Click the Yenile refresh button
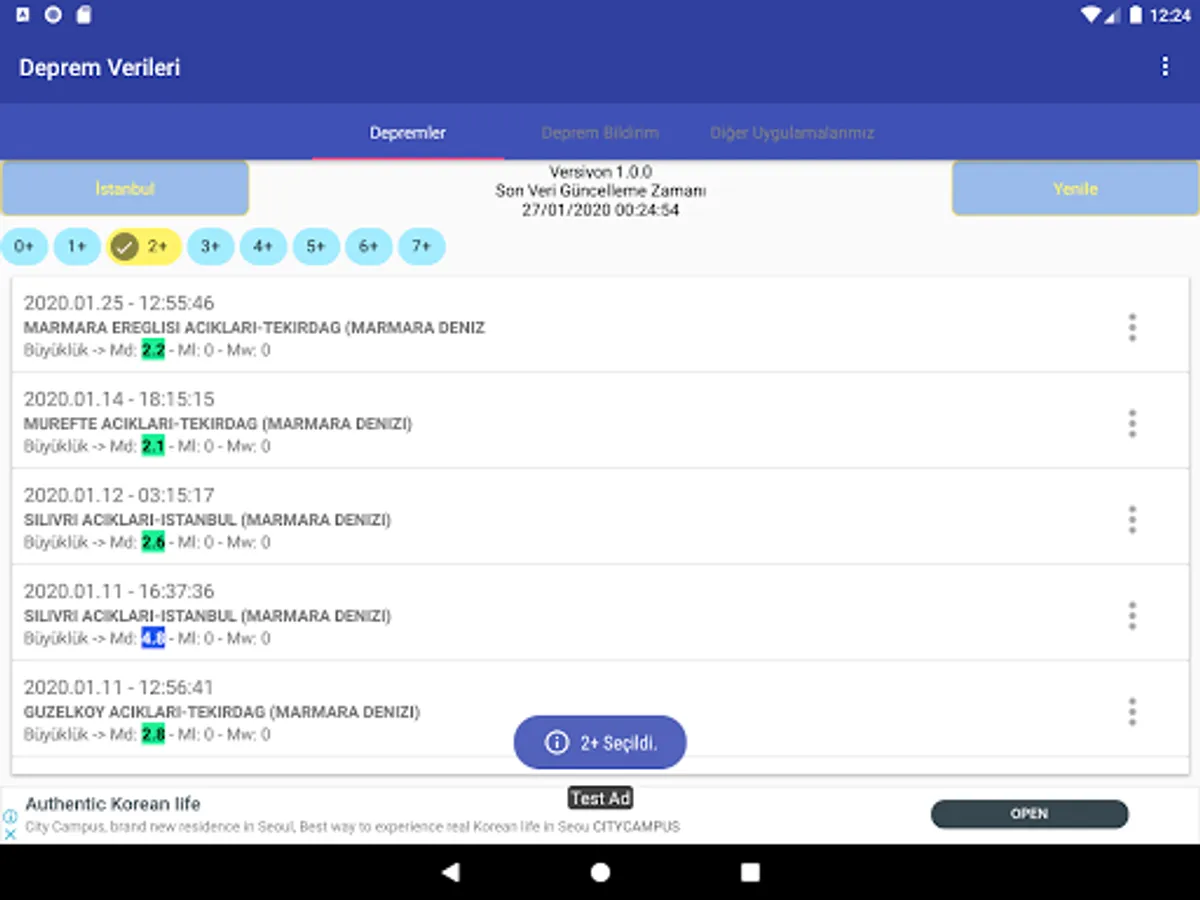The height and width of the screenshot is (900, 1200). coord(1075,188)
